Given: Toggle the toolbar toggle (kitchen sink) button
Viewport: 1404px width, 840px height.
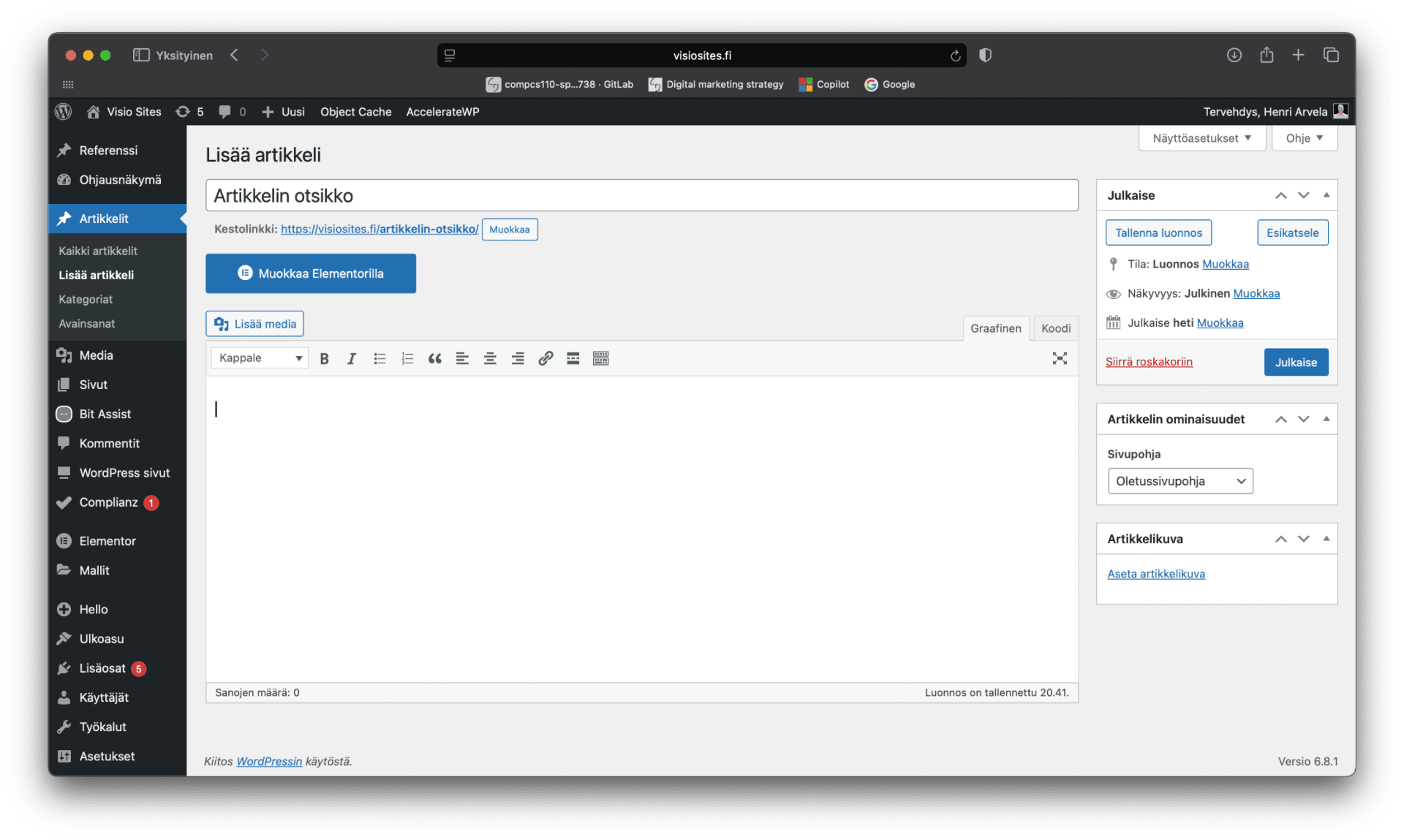Looking at the screenshot, I should point(601,358).
